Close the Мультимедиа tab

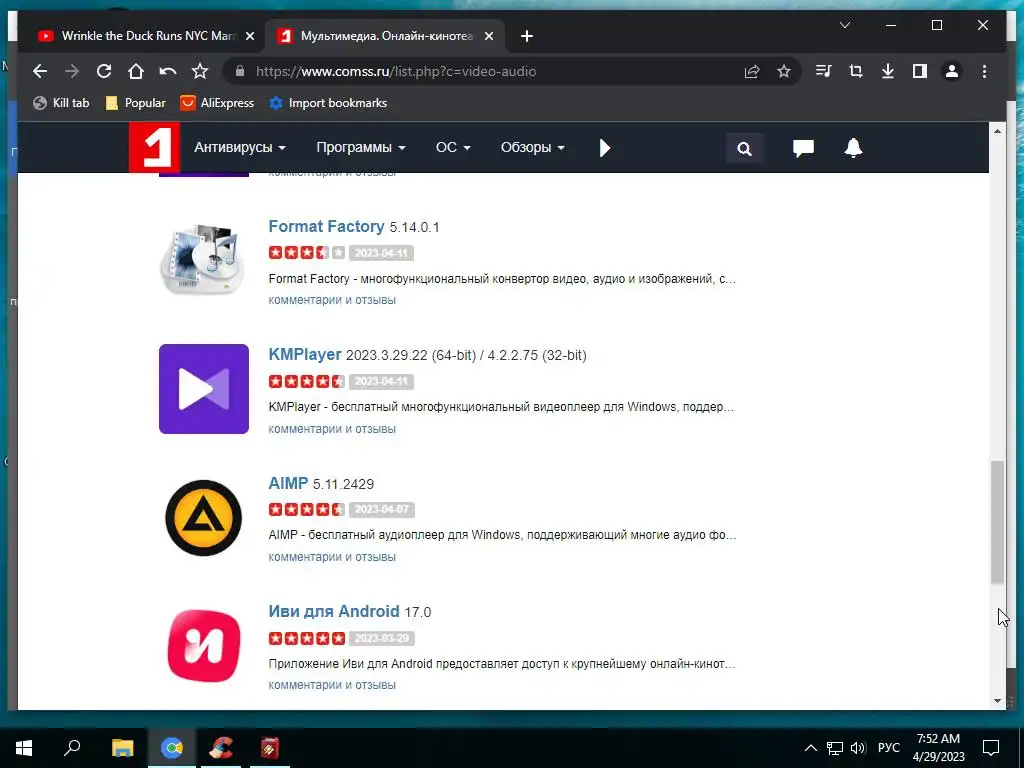[x=488, y=36]
